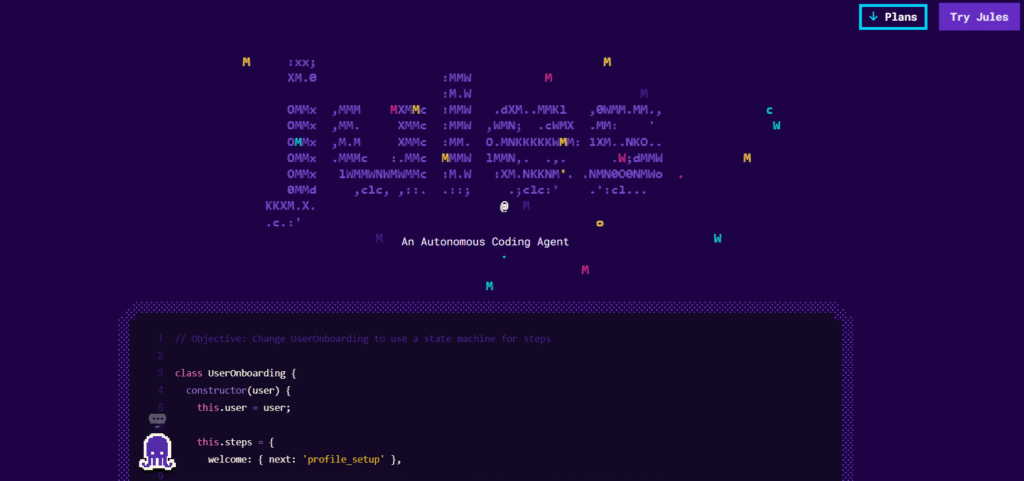Image resolution: width=1024 pixels, height=481 pixels.
Task: Click the white @ symbol under the logo
Action: [504, 206]
